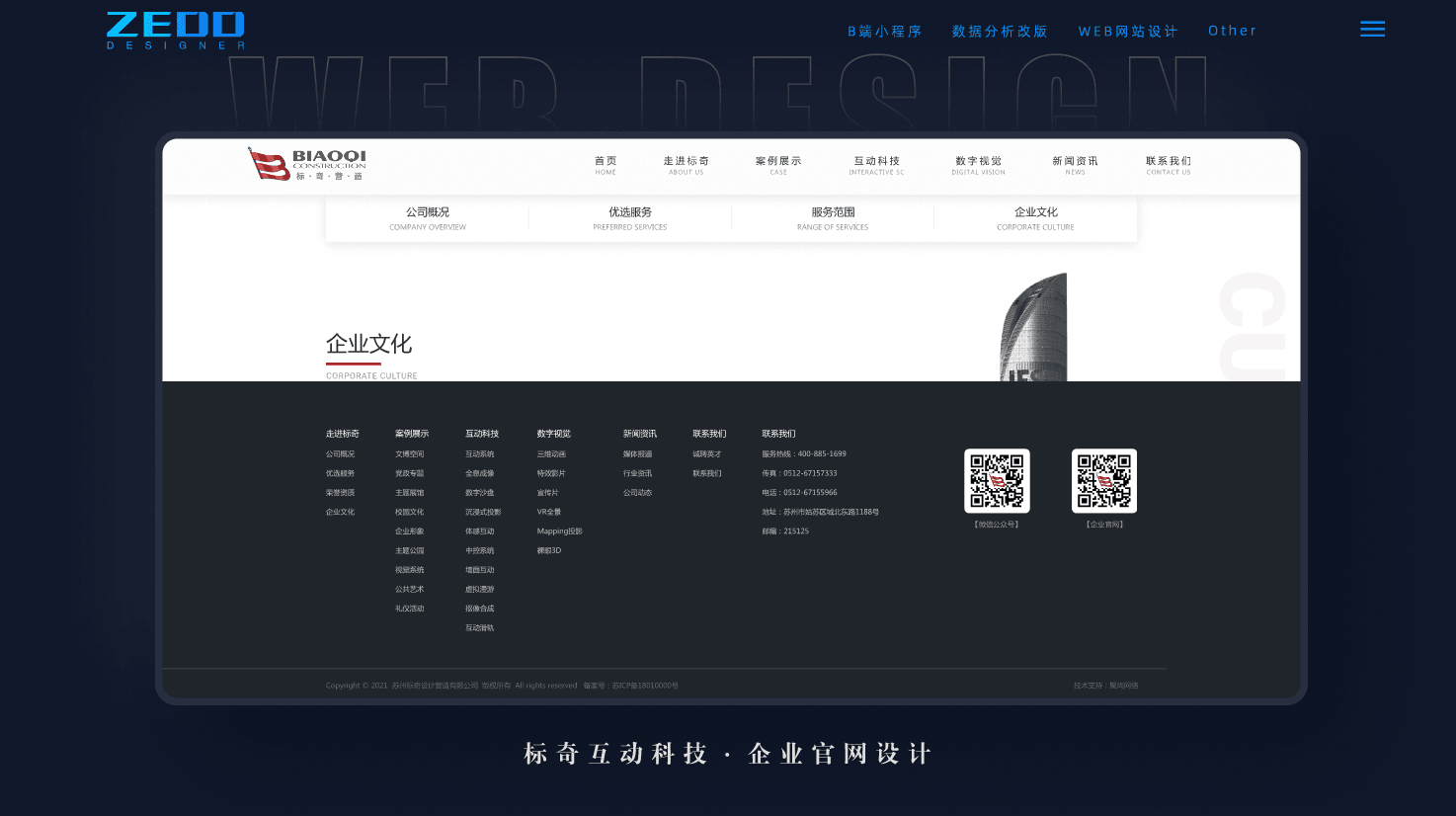
Task: Click footer link 裸眼3D
Action: (x=548, y=550)
